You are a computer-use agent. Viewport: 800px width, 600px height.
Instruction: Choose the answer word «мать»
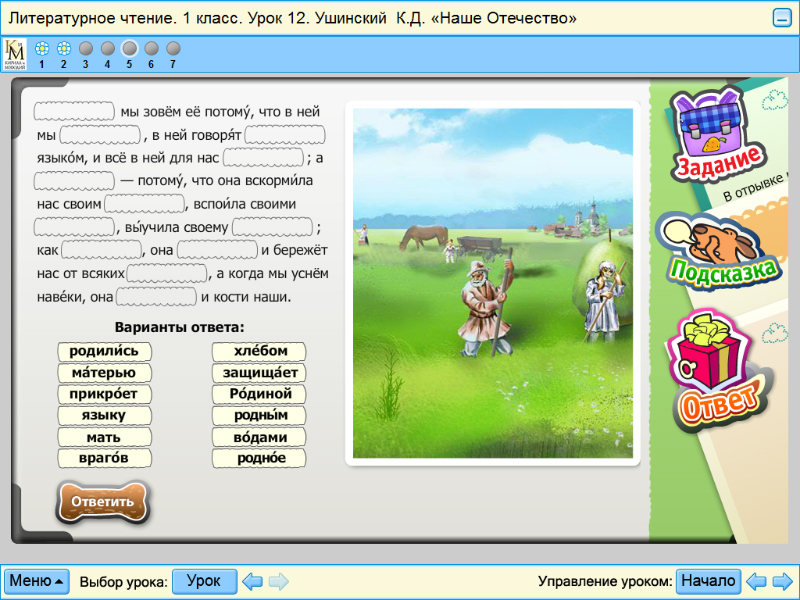click(104, 437)
